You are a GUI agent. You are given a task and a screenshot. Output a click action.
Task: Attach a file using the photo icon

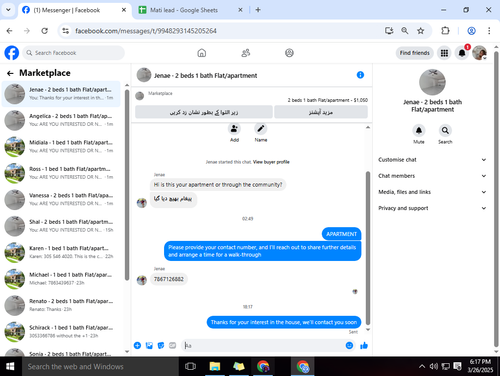point(149,345)
